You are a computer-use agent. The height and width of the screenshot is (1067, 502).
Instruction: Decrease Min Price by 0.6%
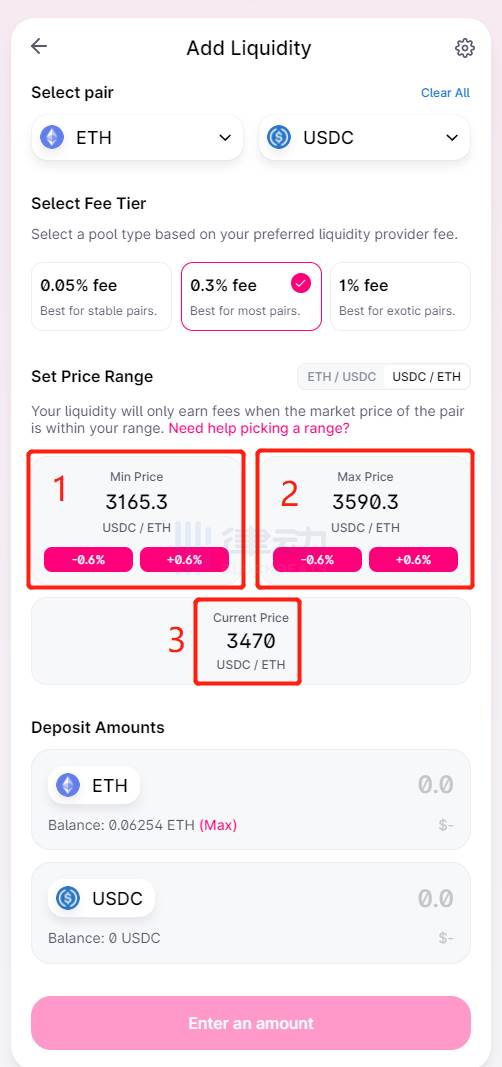(x=88, y=559)
